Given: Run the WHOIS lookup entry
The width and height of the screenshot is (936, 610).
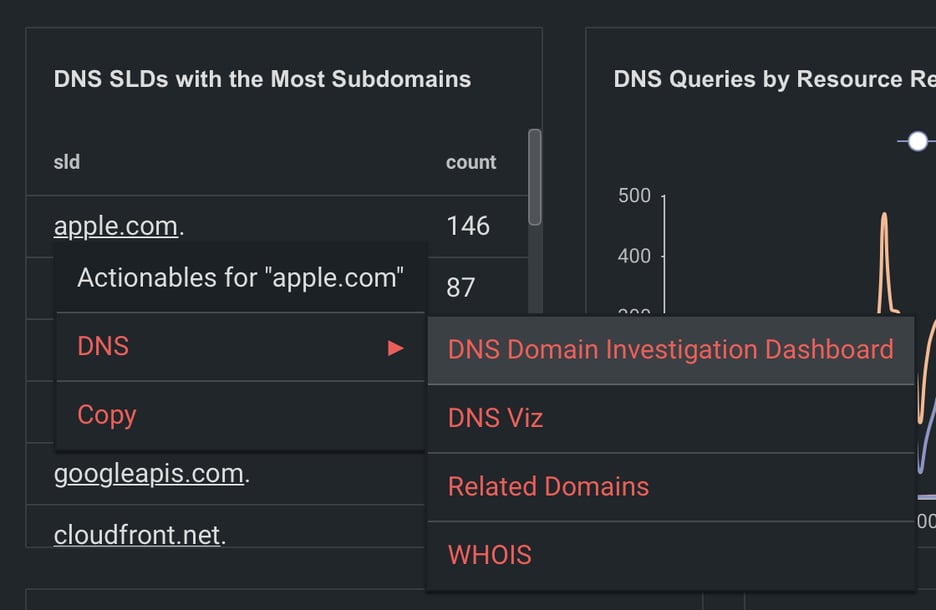Looking at the screenshot, I should pyautogui.click(x=490, y=555).
